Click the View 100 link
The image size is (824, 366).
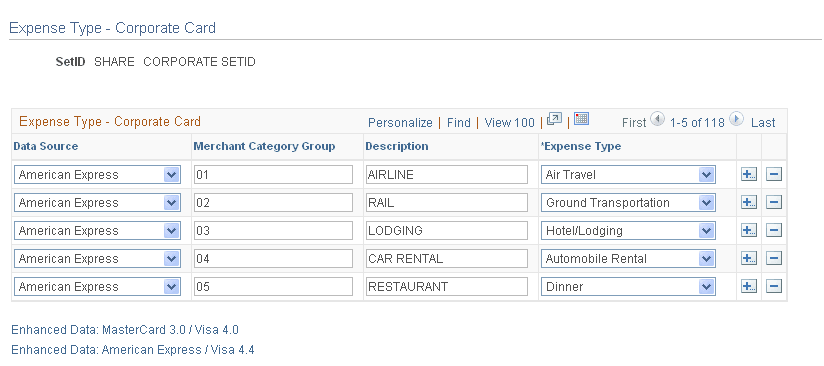coord(509,123)
